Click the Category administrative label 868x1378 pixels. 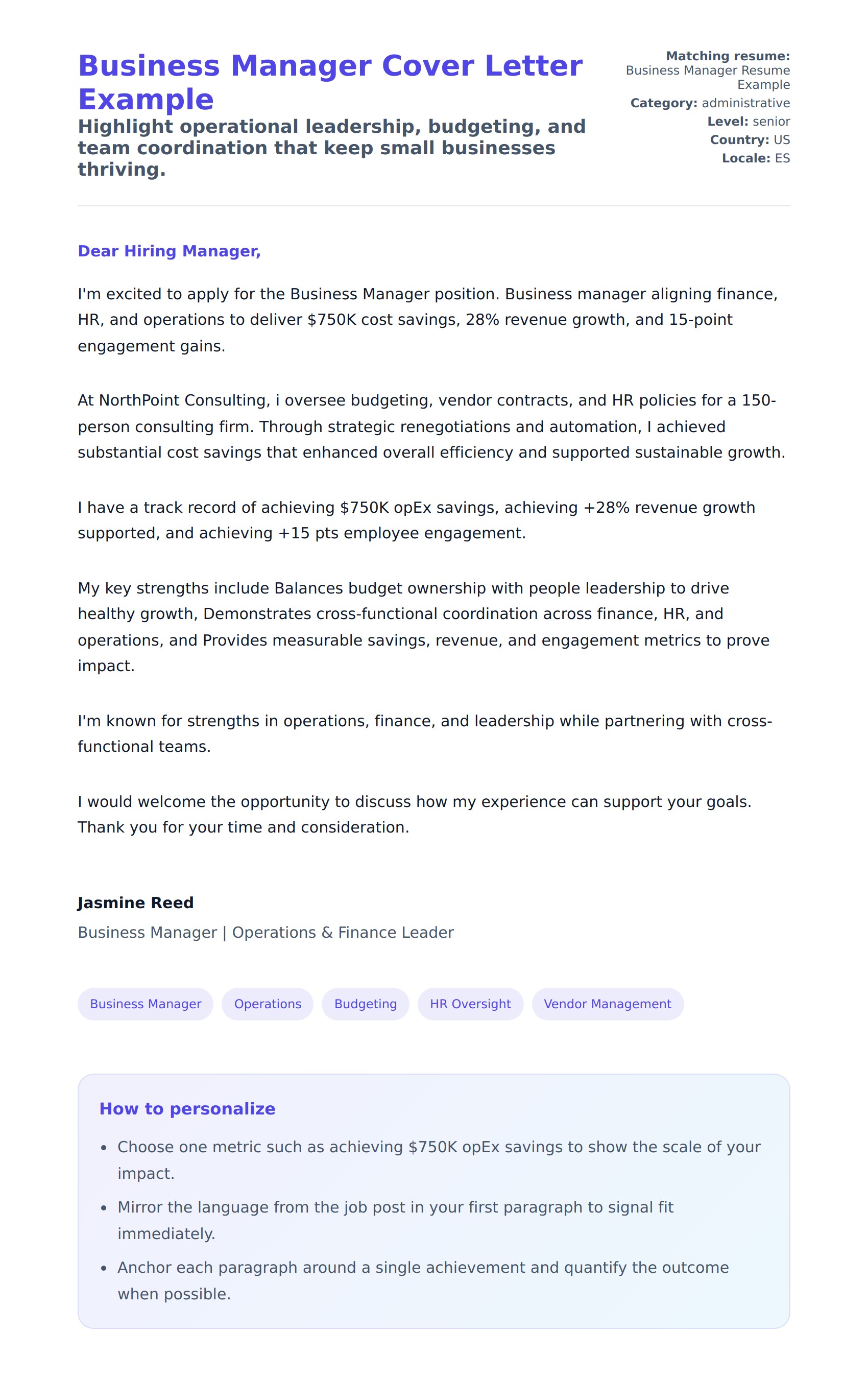click(710, 103)
